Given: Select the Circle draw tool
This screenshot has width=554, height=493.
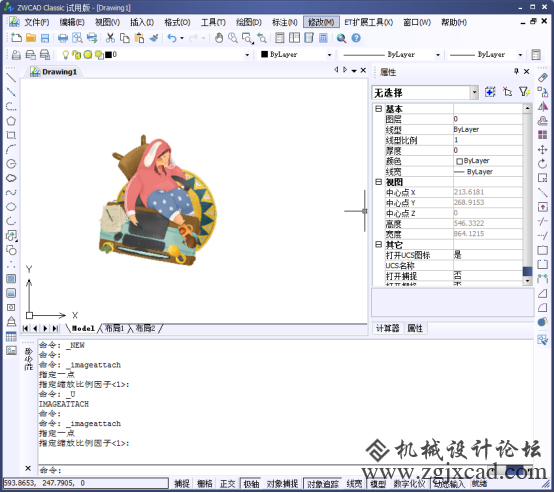Looking at the screenshot, I should pos(11,164).
